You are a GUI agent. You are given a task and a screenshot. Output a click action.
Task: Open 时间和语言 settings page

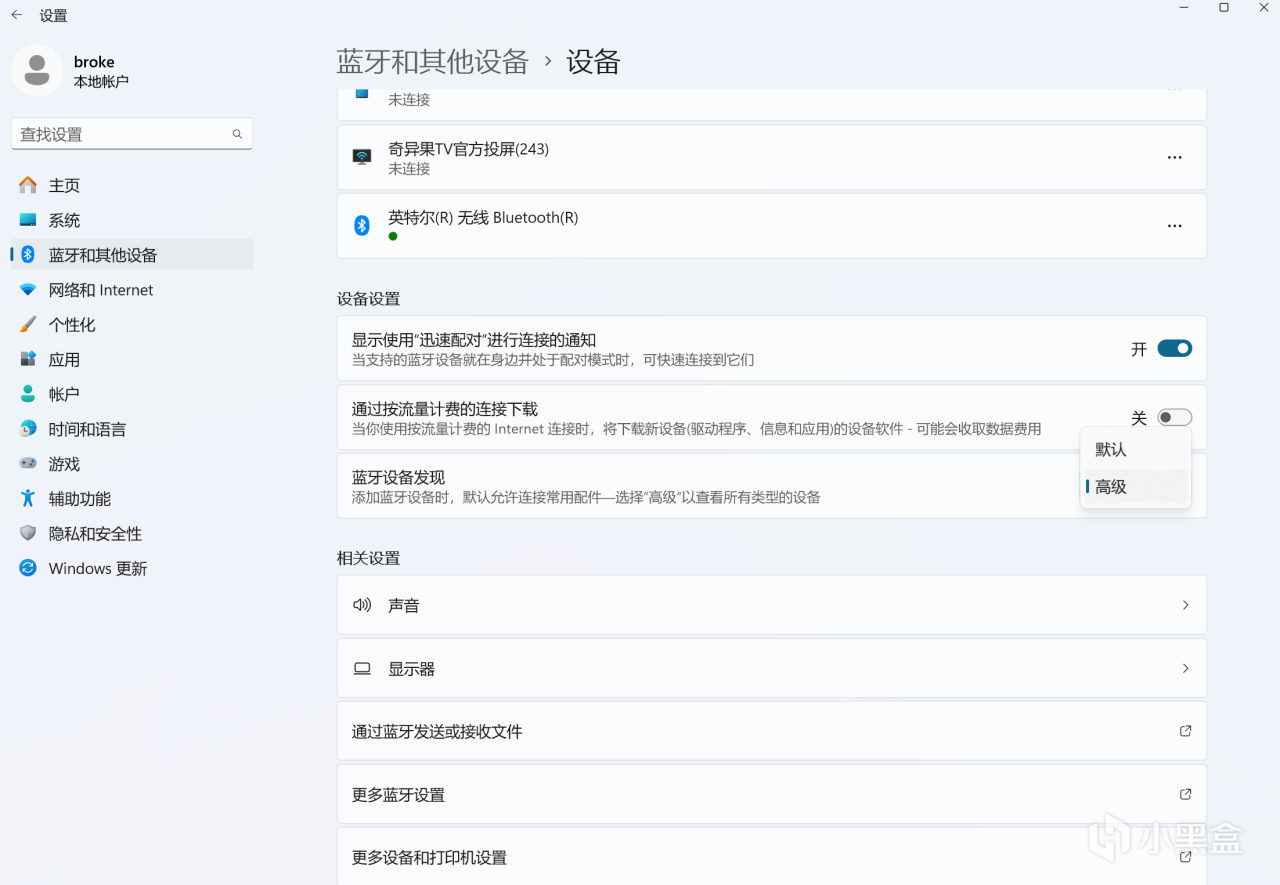[132, 429]
